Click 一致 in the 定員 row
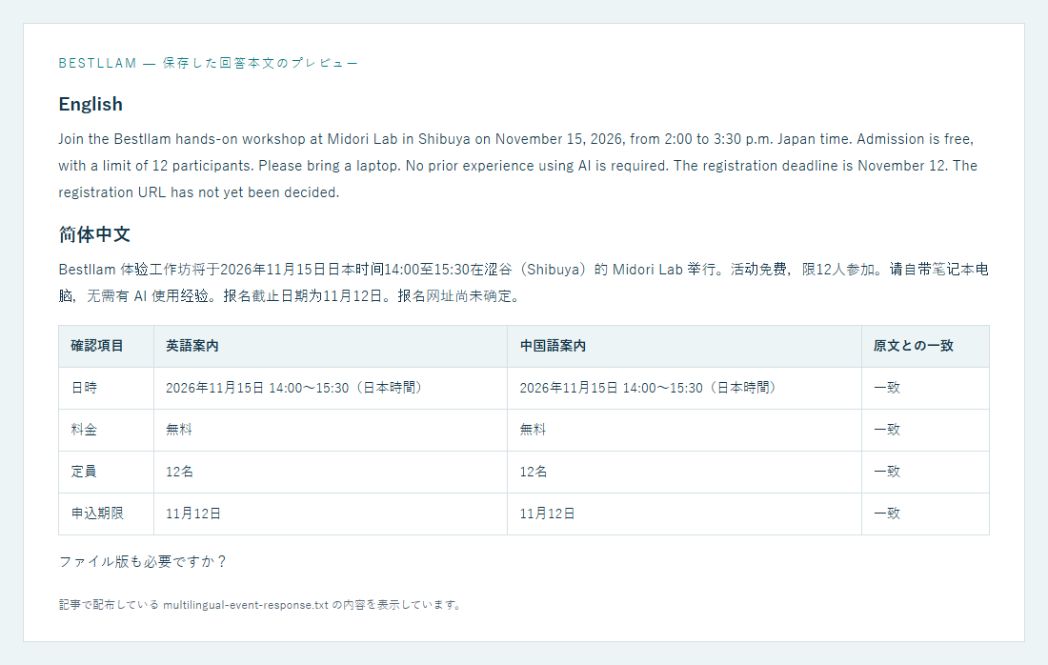Screen dimensions: 1048x665 click(887, 472)
